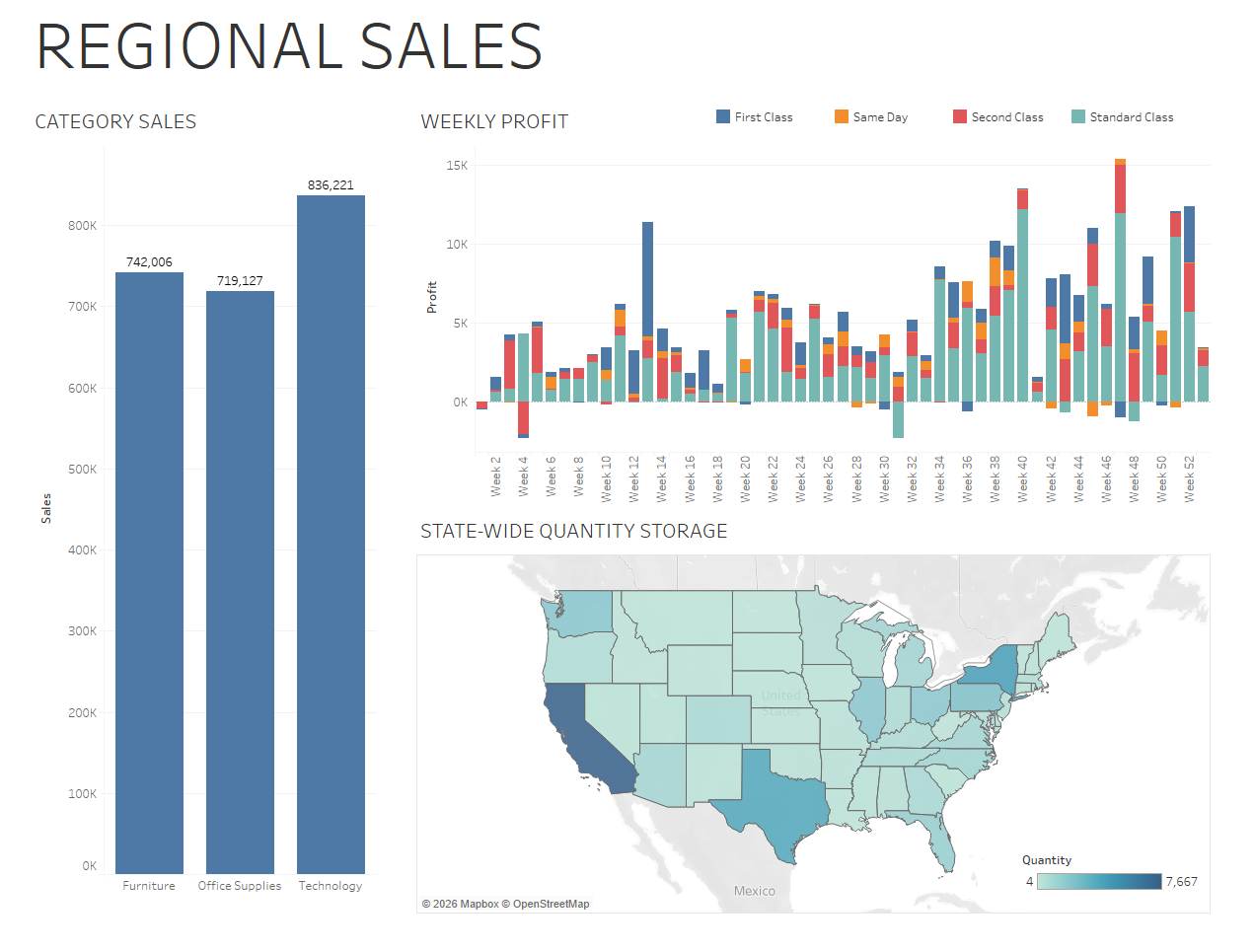Click the Week 2 axis label
Screen dimensions: 1255x952
[496, 478]
